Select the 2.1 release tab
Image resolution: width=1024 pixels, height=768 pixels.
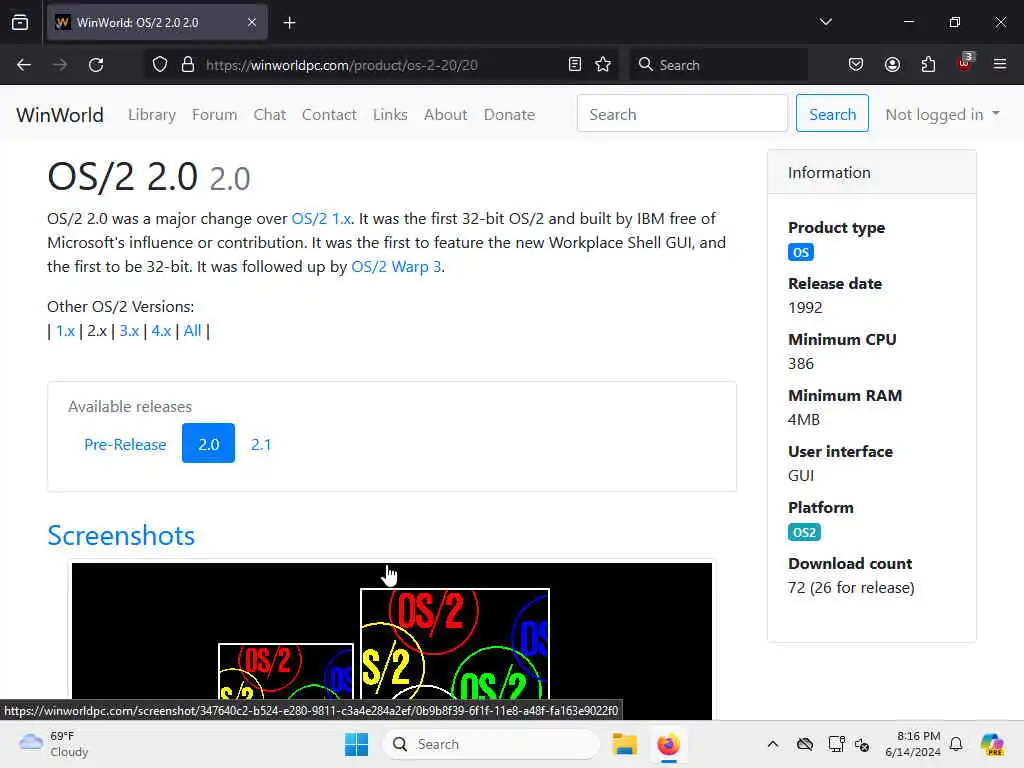[x=261, y=444]
